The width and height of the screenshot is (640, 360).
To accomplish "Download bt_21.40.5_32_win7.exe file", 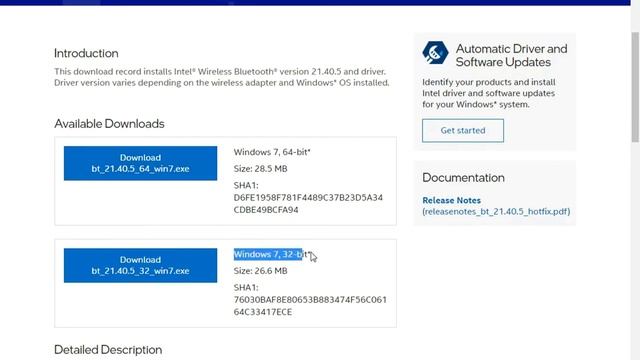I will point(140,265).
